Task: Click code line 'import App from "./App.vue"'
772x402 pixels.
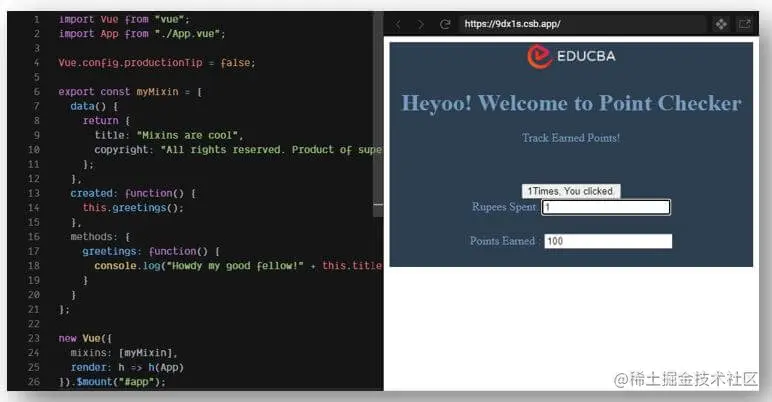Action: point(142,34)
